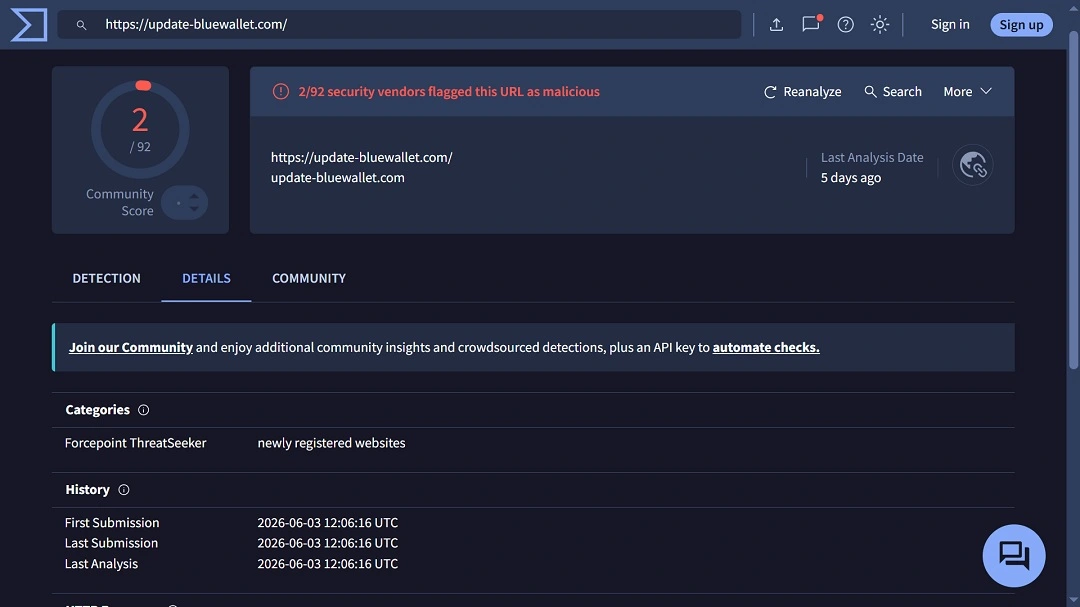Click 'newly registered websites' category value
This screenshot has height=607, width=1080.
point(331,443)
